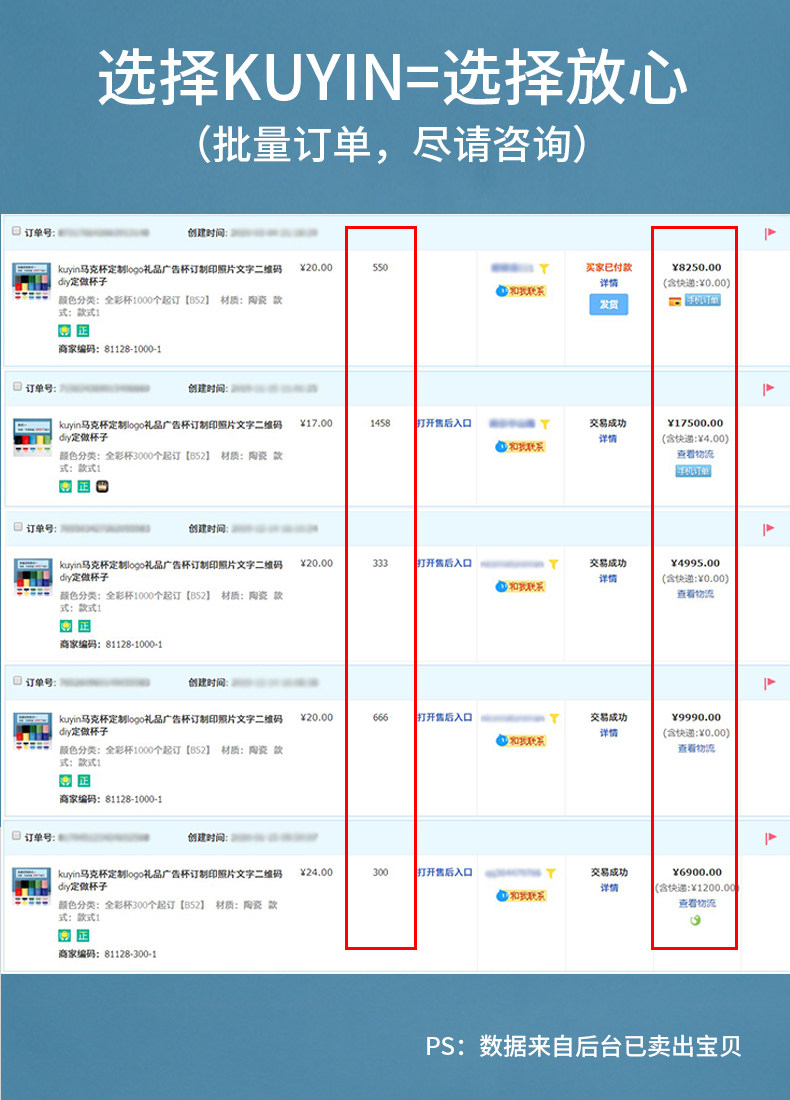Click the green 正 badge in the 666-quantity order

click(x=83, y=781)
